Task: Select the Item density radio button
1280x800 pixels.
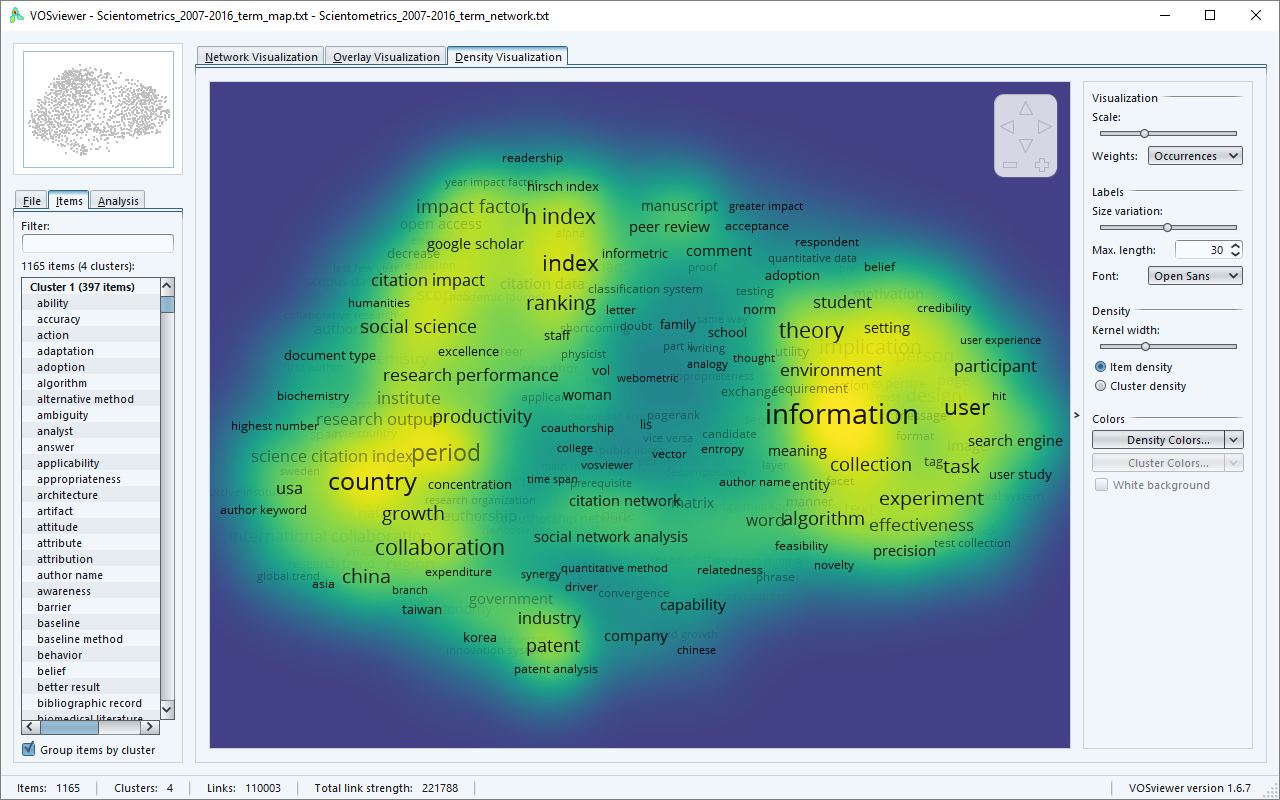Action: 1101,367
